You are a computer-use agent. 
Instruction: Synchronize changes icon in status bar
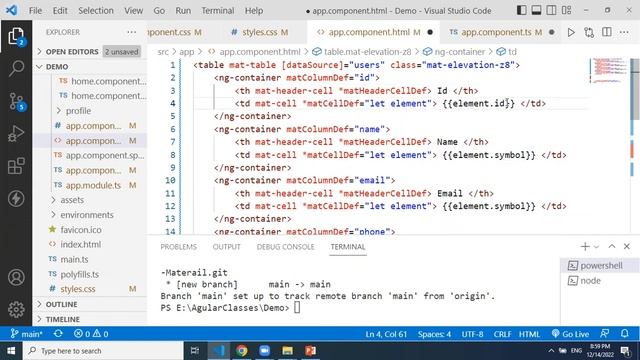(58, 334)
